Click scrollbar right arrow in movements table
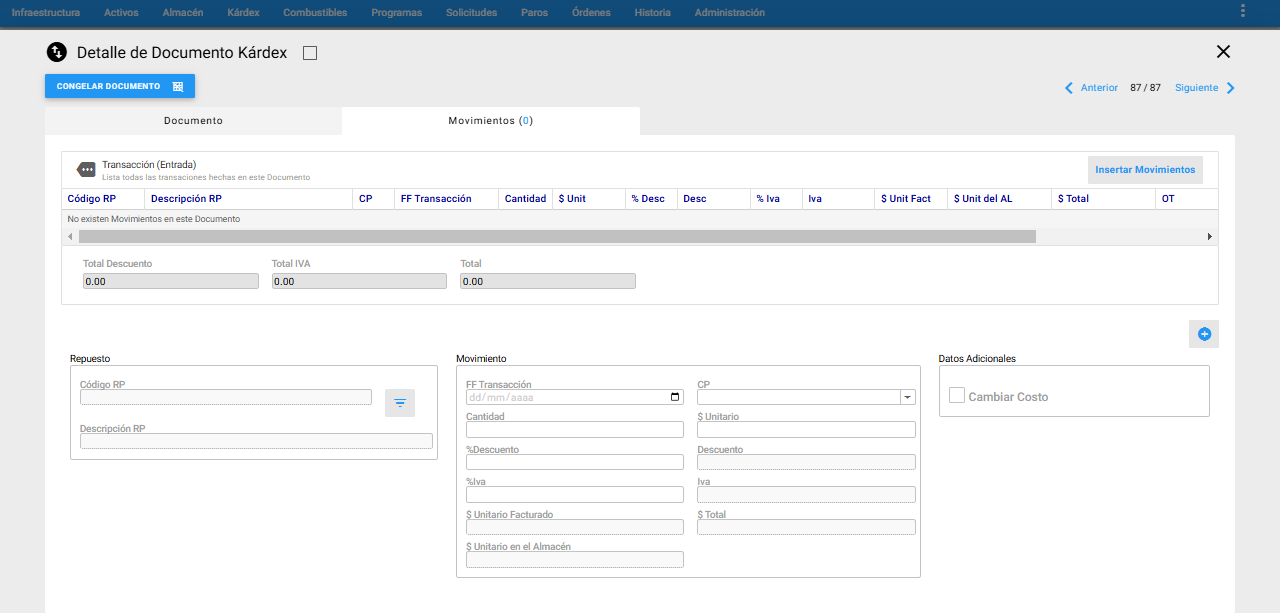Screen dimensions: 1280x613 point(1209,237)
